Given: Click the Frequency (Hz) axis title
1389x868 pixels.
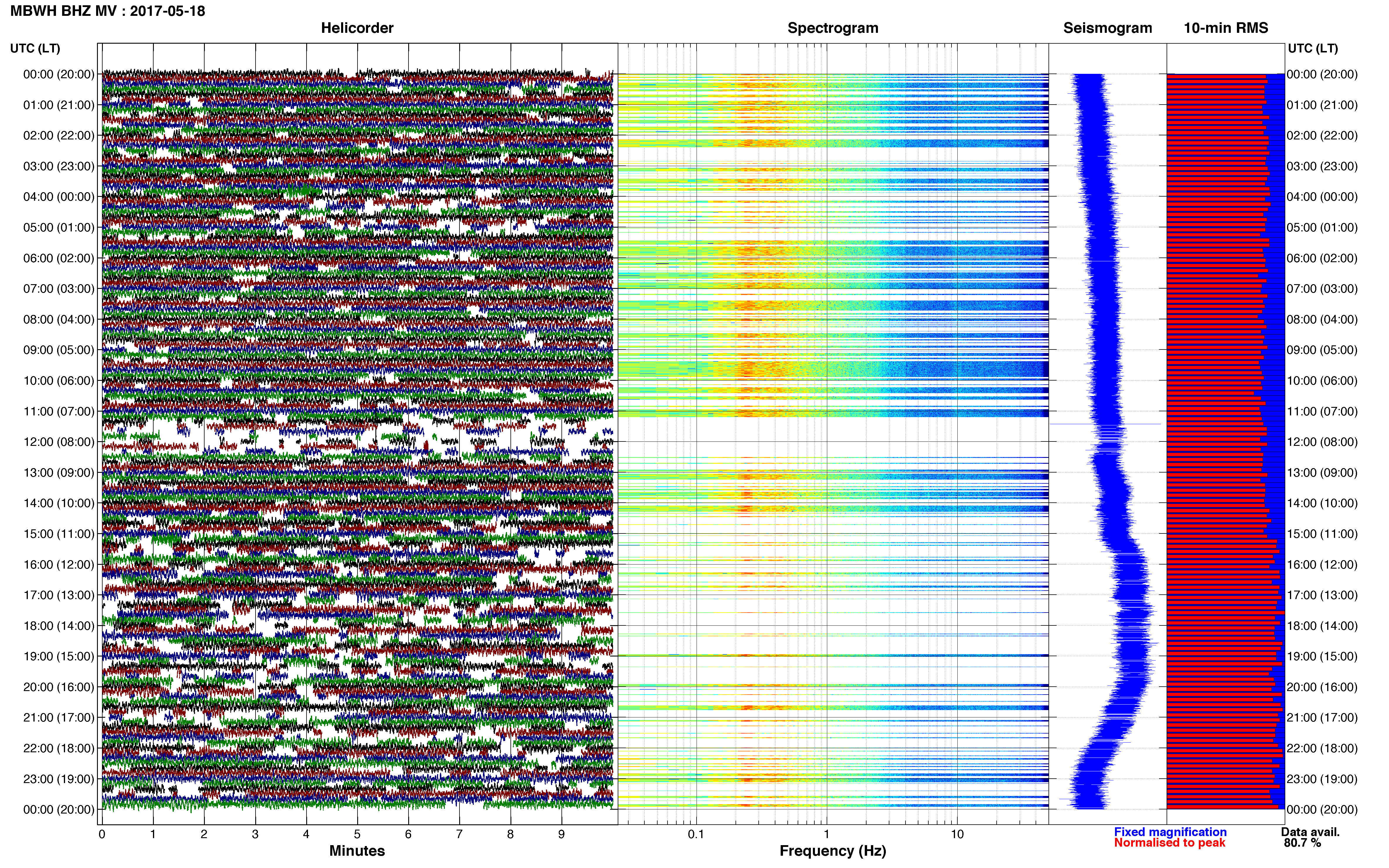Looking at the screenshot, I should click(x=833, y=851).
